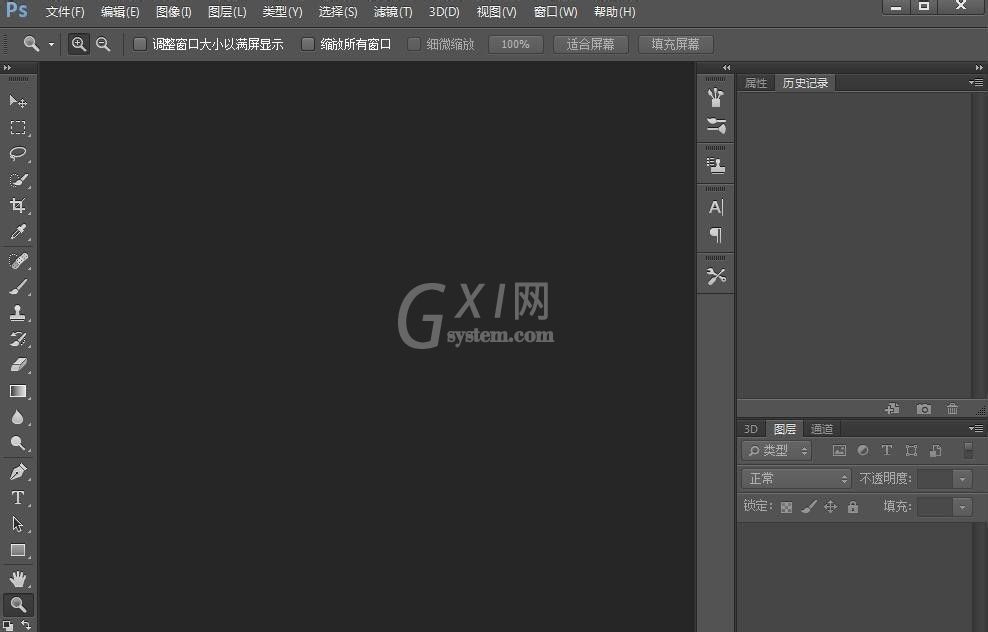Select the Spot Healing Brush tool
This screenshot has width=988, height=632.
18,260
